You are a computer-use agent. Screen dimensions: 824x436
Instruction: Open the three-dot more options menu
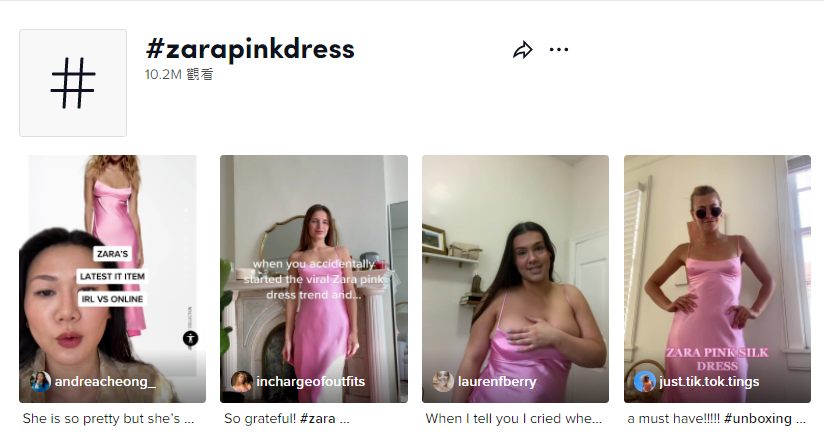(559, 49)
